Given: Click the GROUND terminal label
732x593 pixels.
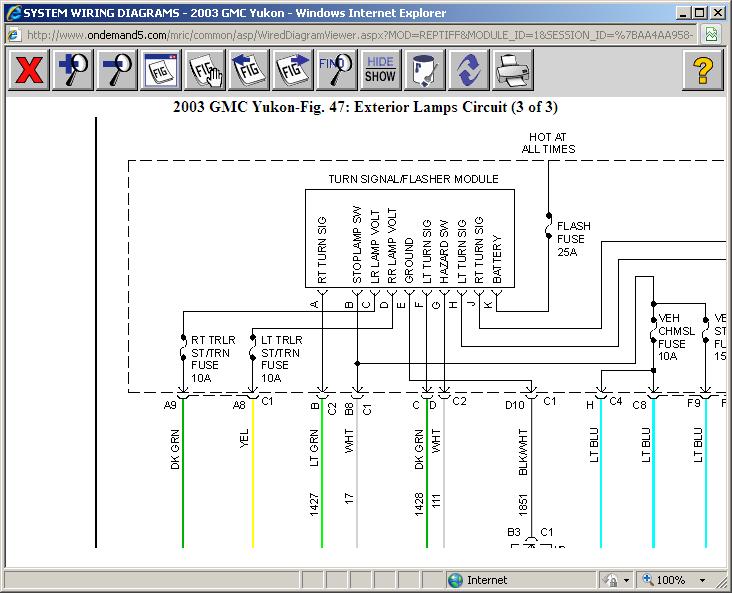Looking at the screenshot, I should point(409,261).
